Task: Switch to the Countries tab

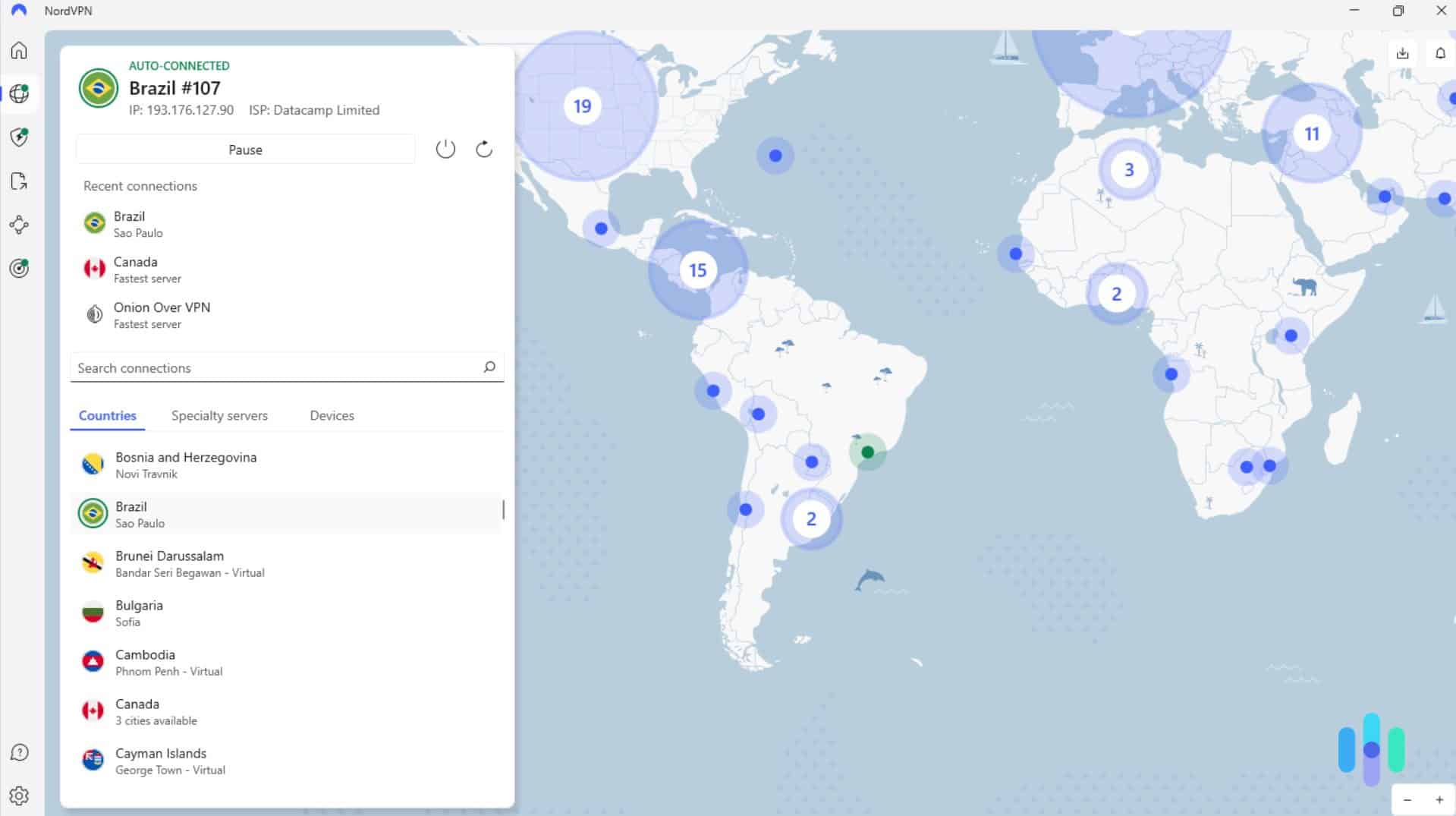Action: coord(108,415)
